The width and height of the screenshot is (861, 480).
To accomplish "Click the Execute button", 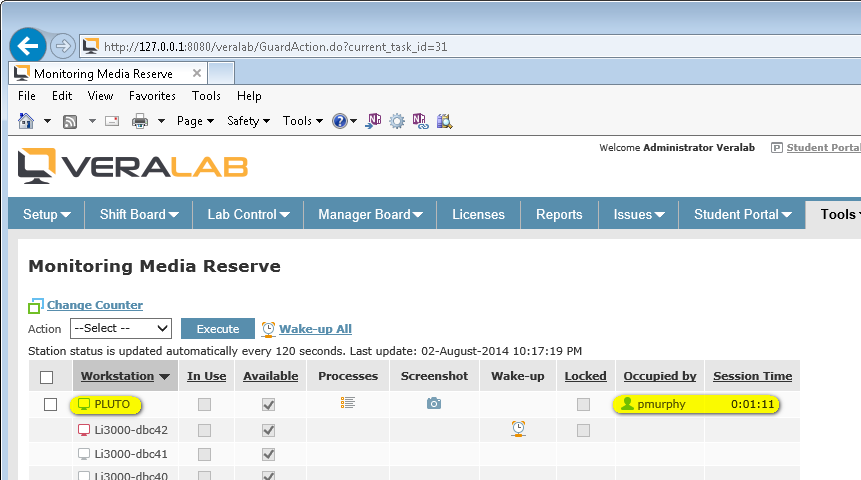I will 218,328.
